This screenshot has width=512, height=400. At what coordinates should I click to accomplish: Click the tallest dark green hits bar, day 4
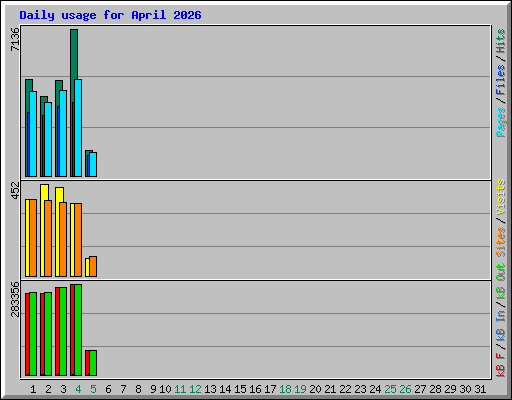pyautogui.click(x=74, y=53)
